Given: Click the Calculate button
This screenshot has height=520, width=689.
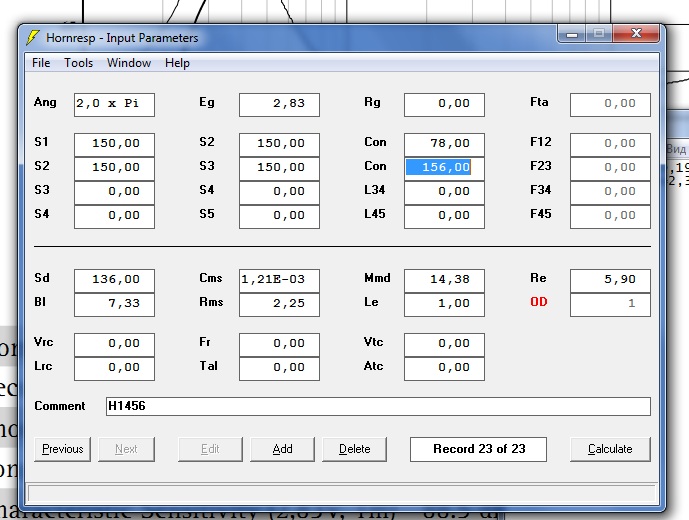Looking at the screenshot, I should tap(610, 449).
